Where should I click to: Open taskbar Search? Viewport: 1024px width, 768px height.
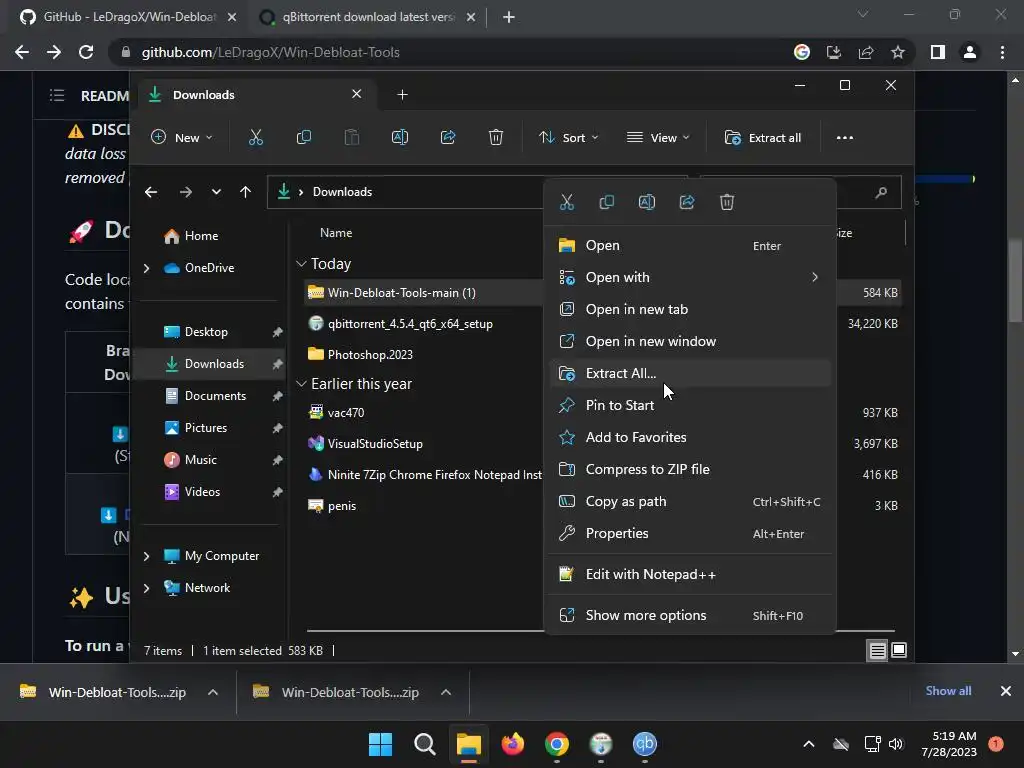coord(424,744)
